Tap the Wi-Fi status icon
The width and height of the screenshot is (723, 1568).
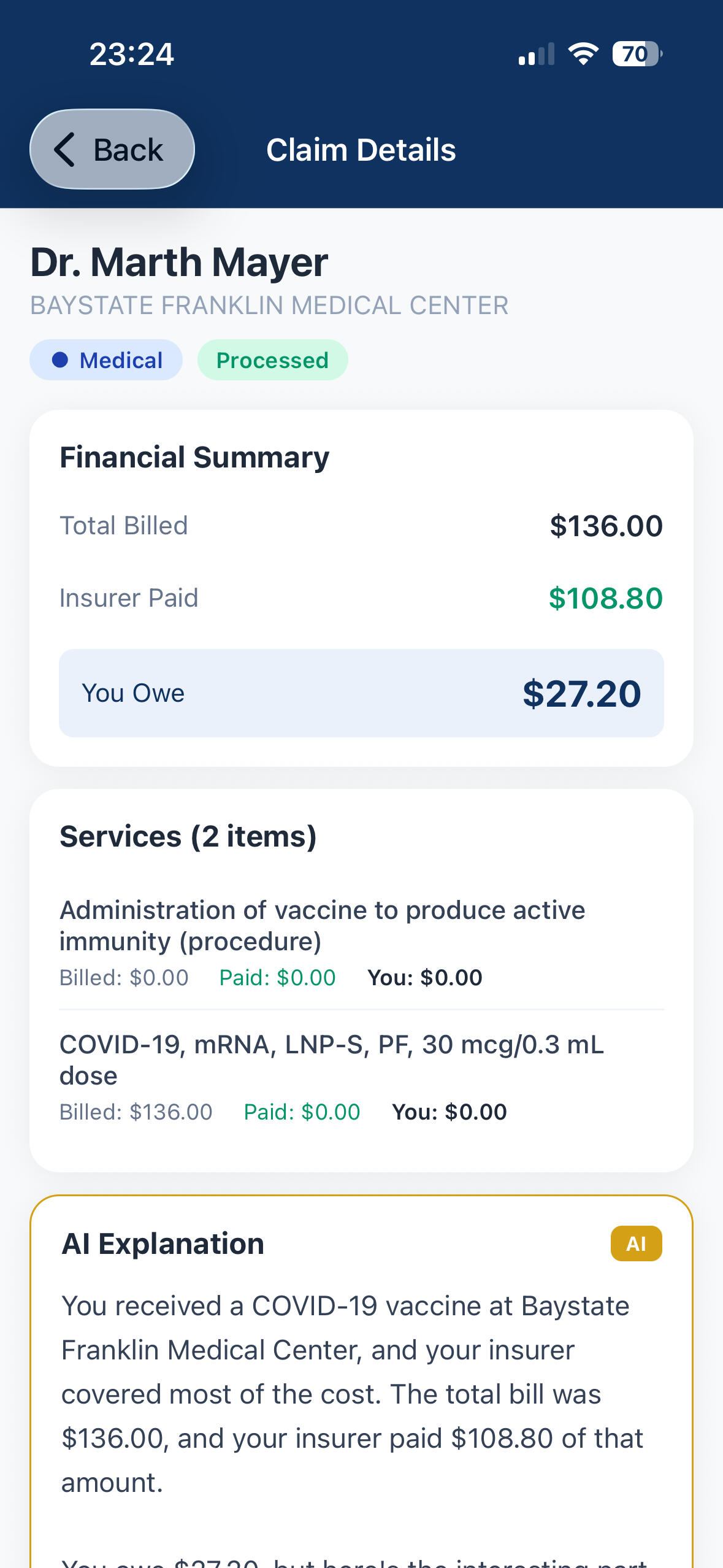(x=583, y=54)
